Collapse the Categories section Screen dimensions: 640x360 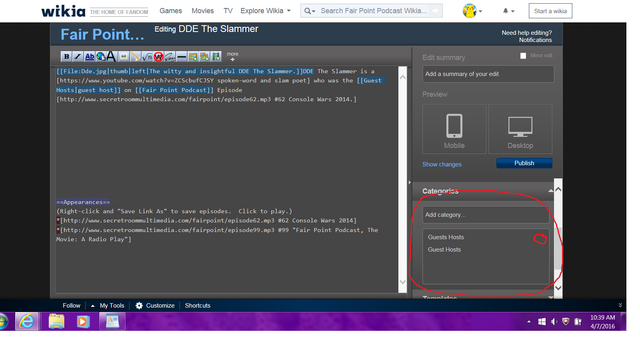pyautogui.click(x=550, y=191)
